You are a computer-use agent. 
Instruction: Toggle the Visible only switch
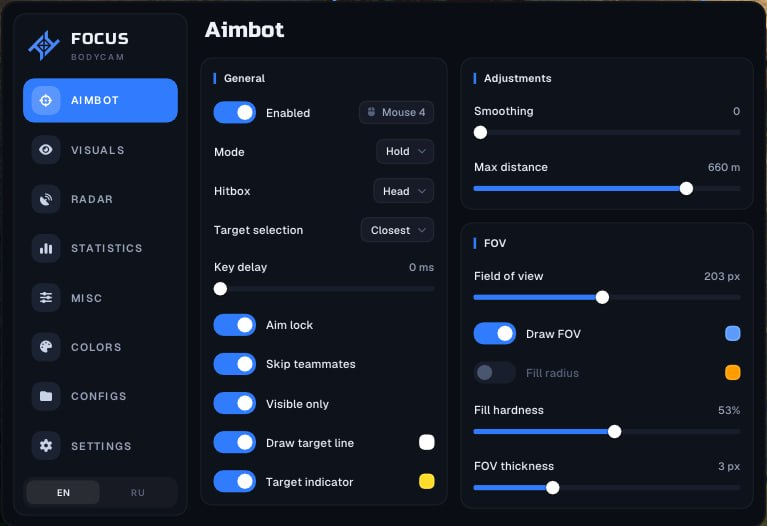[x=235, y=404]
